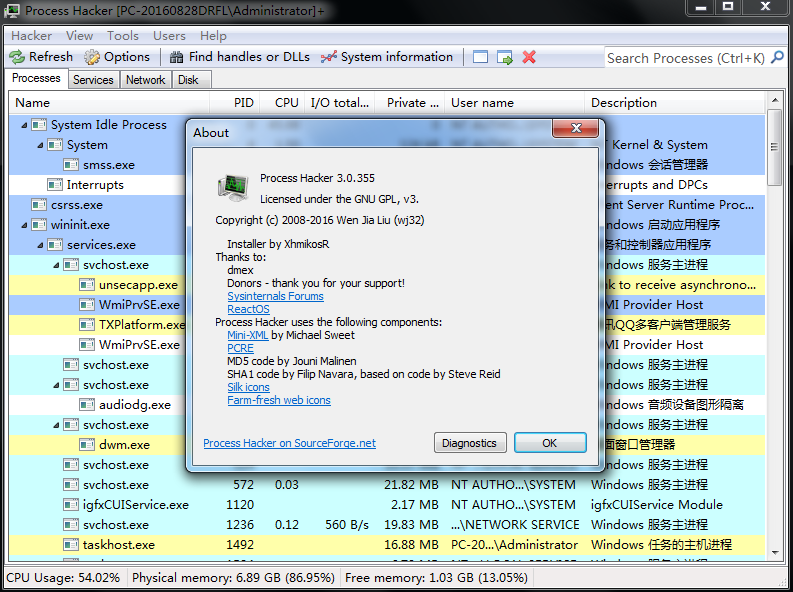Click the Free memory status bar entry
This screenshot has height=592, width=793.
[x=436, y=578]
